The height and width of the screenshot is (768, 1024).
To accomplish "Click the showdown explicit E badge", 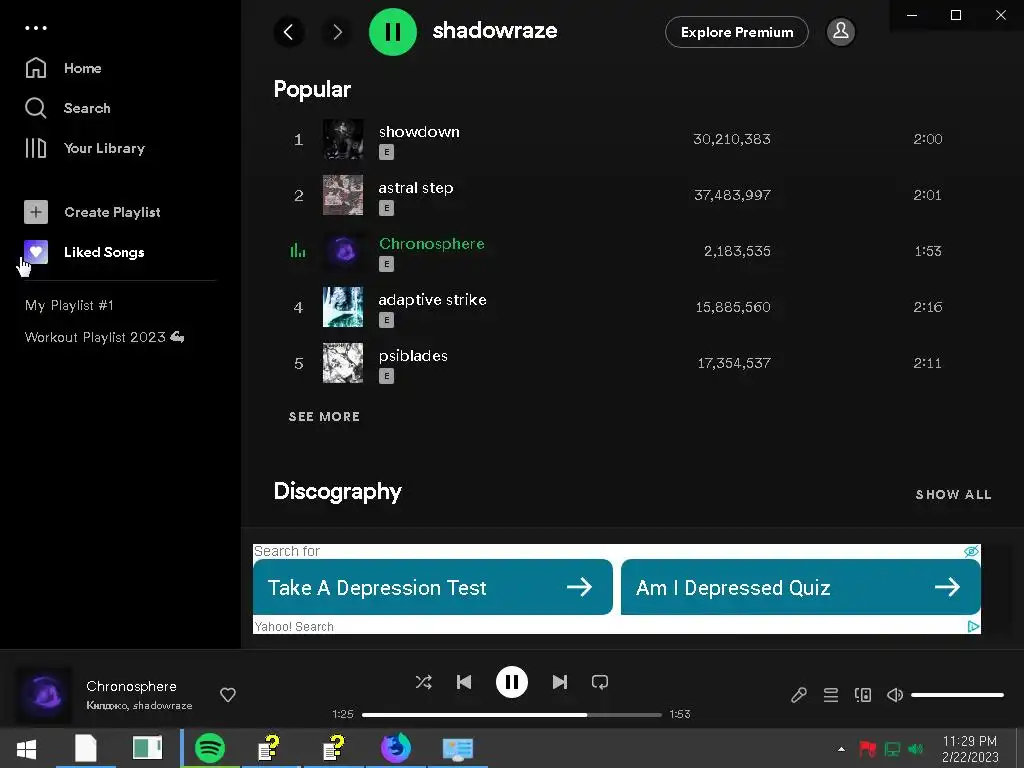I will 386,152.
